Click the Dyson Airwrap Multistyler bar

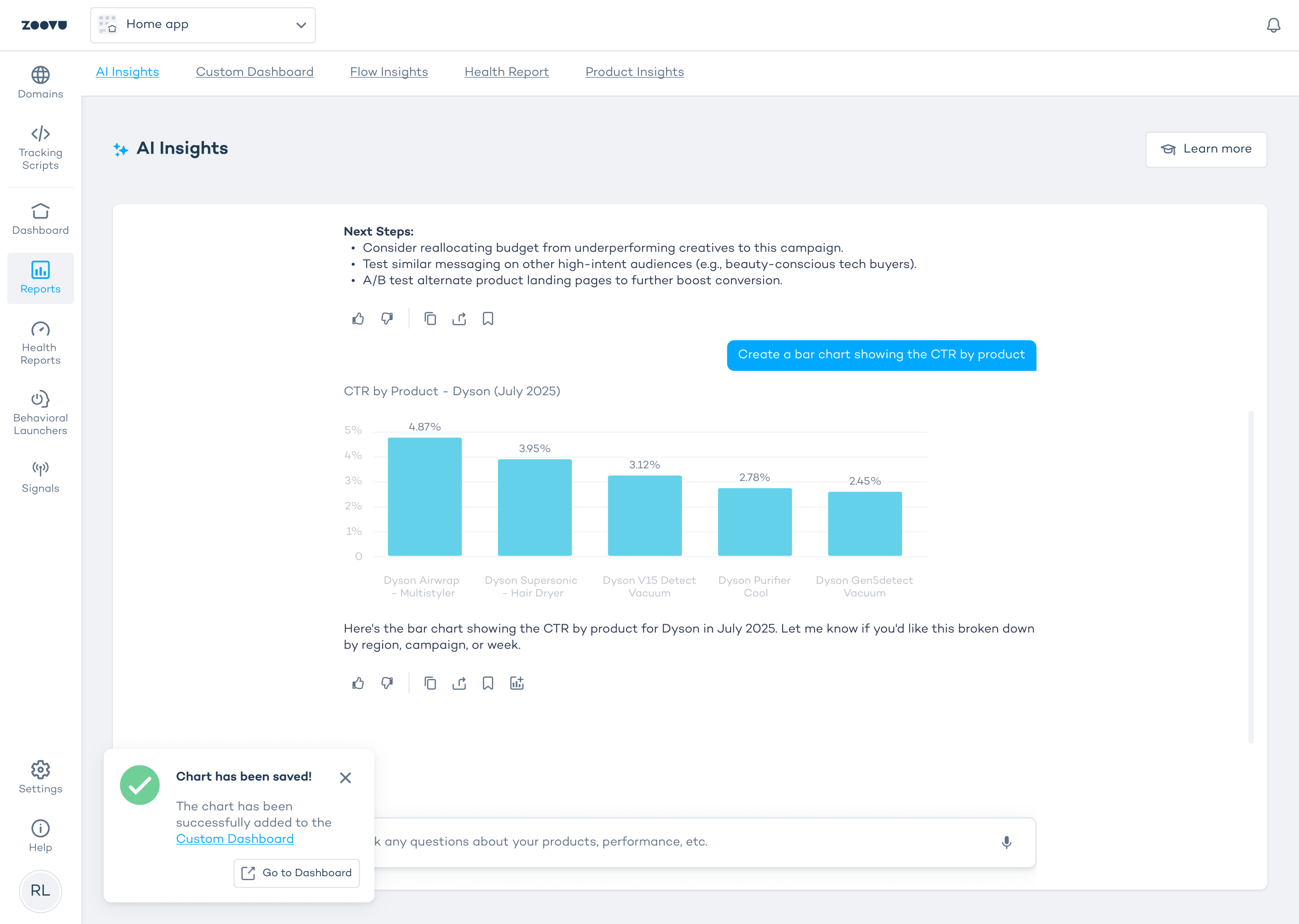pyautogui.click(x=424, y=496)
